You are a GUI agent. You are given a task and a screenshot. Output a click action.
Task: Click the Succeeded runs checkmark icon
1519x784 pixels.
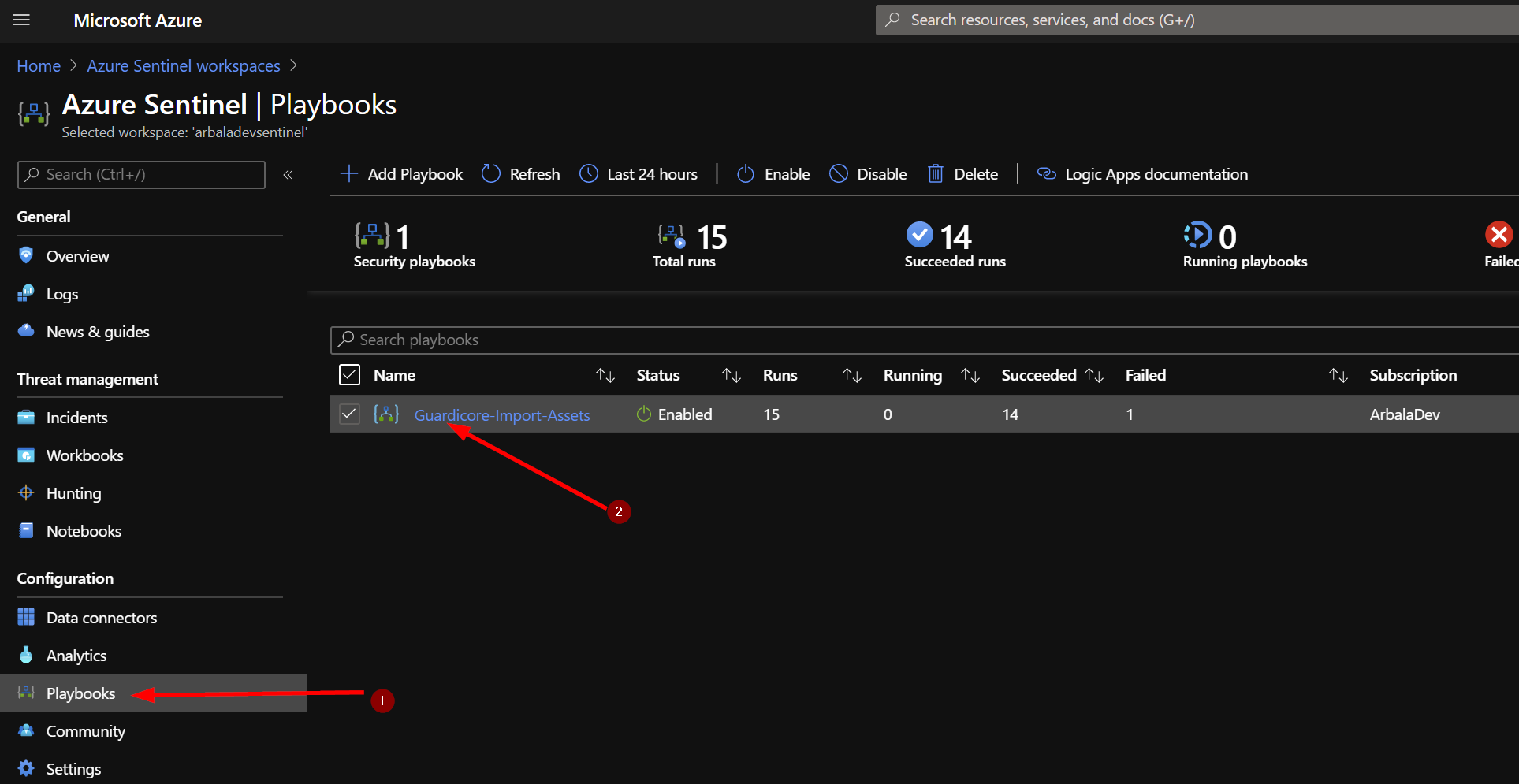click(919, 234)
